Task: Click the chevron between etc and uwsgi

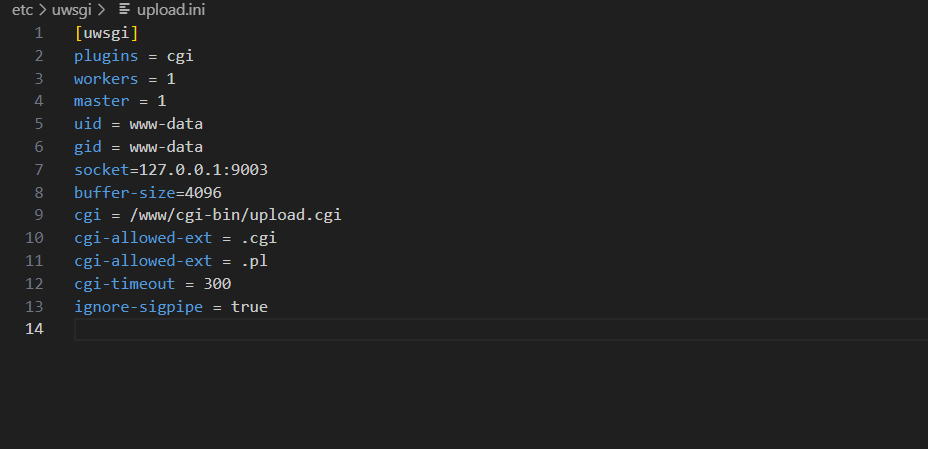Action: 42,10
